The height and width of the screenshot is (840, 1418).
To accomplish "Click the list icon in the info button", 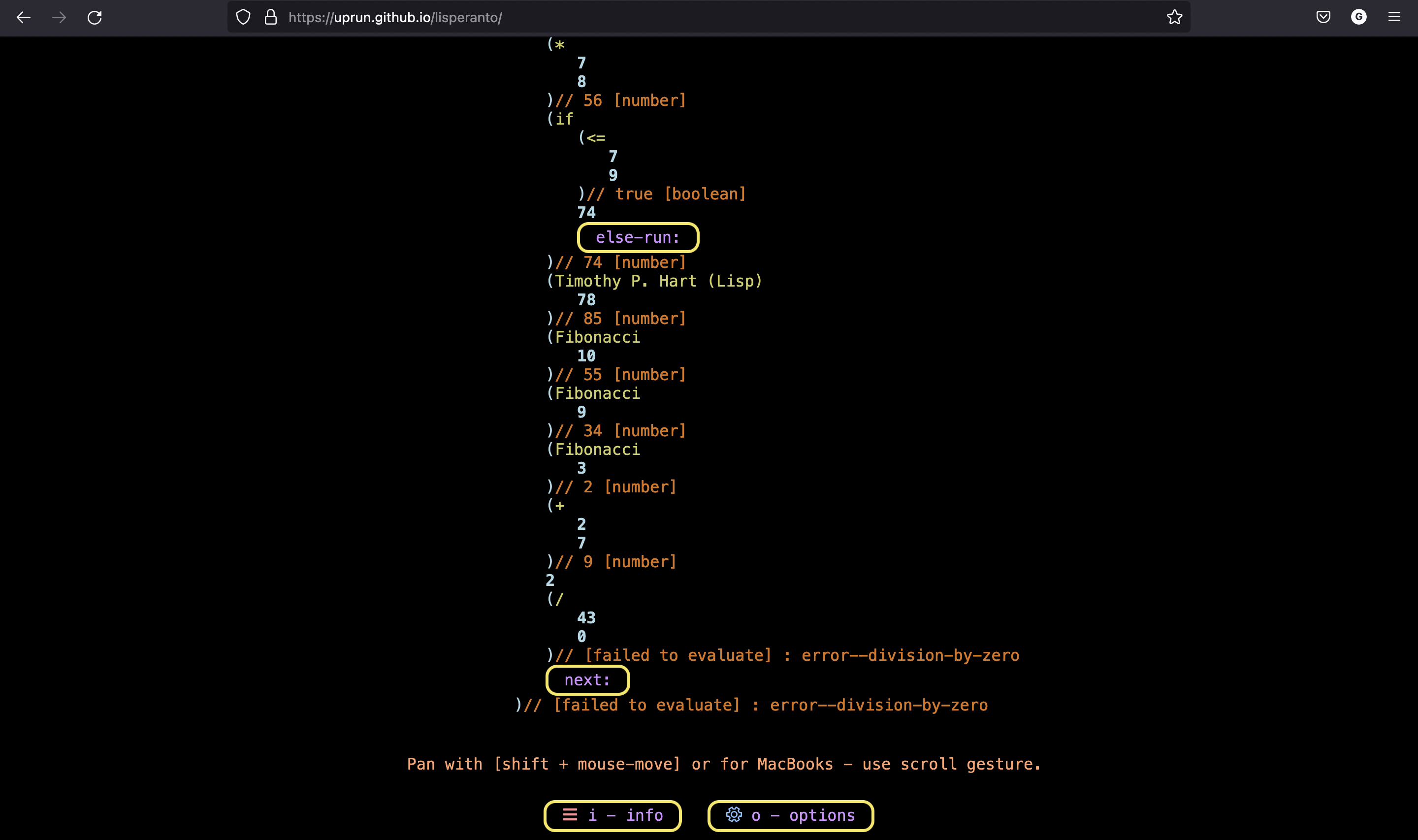I will [570, 814].
